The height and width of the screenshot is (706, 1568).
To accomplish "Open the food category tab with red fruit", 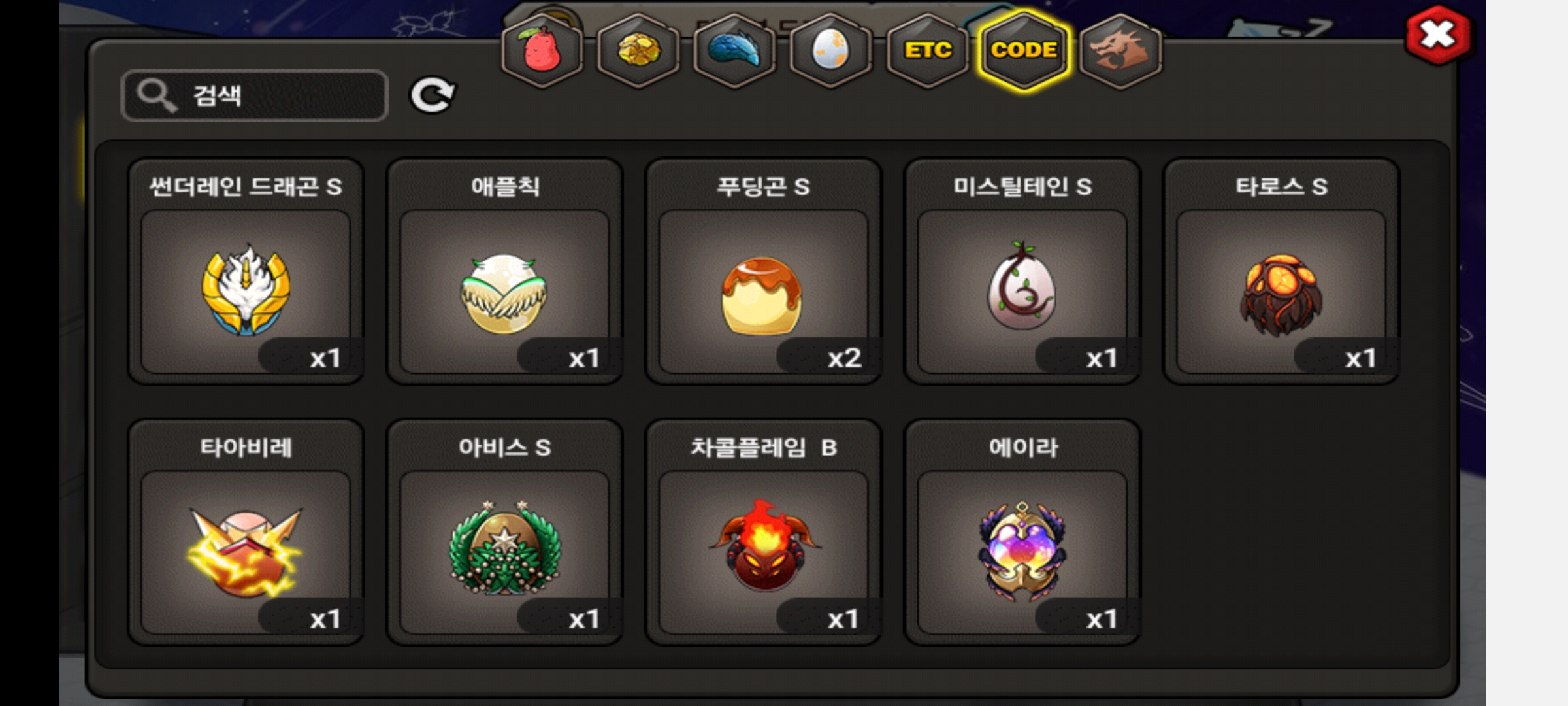I will [542, 50].
